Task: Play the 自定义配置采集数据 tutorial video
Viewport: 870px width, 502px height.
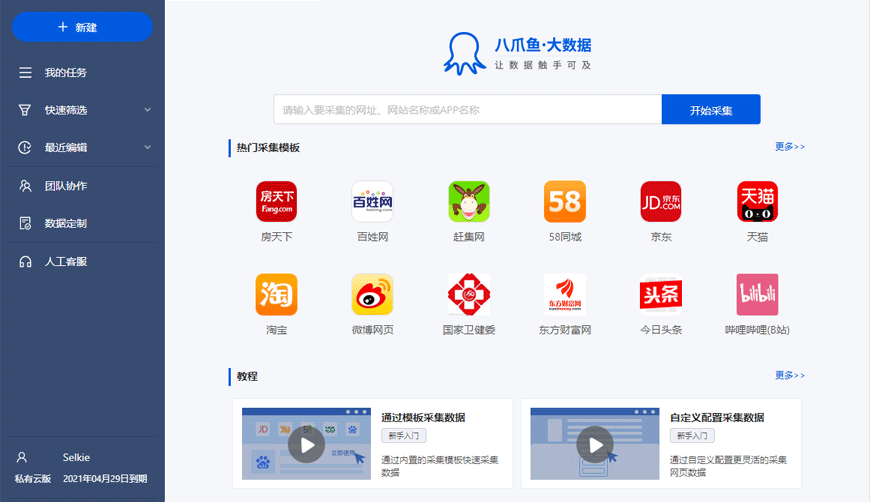Action: [595, 444]
